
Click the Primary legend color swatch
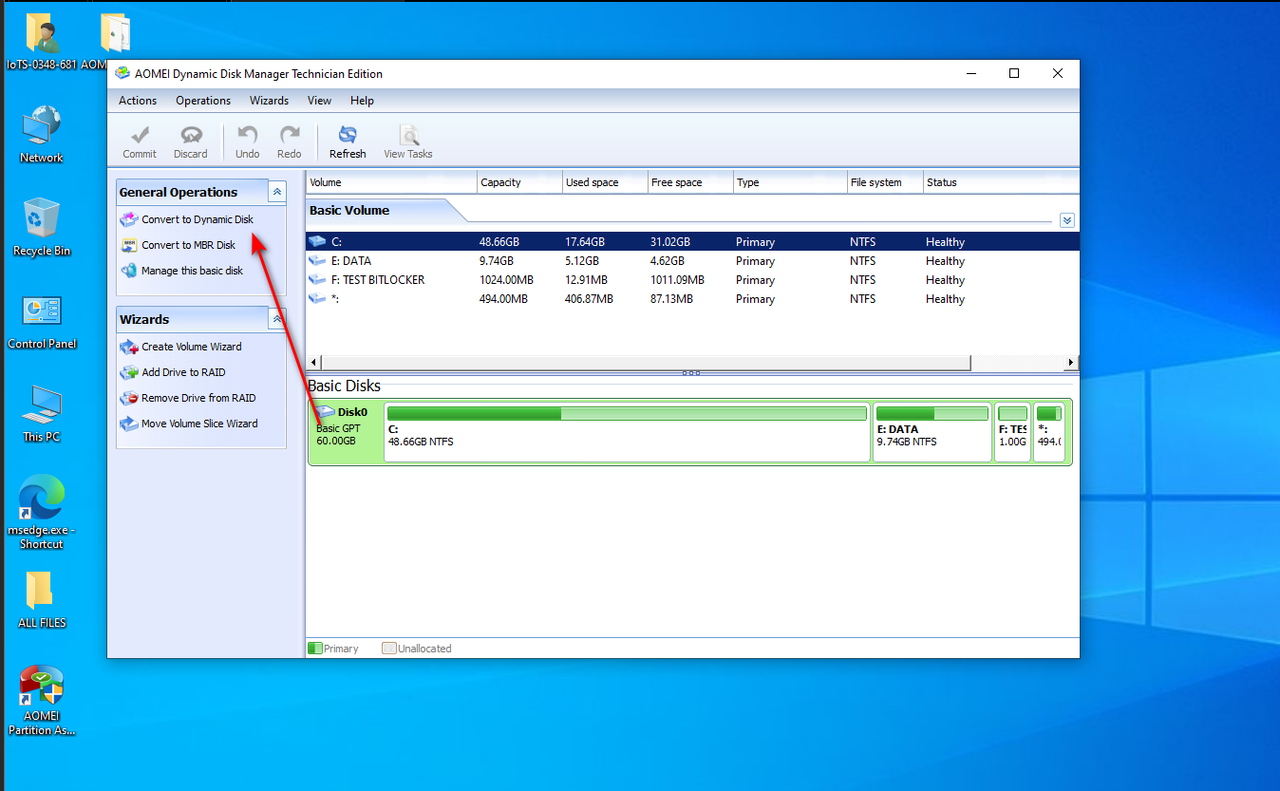coord(315,649)
